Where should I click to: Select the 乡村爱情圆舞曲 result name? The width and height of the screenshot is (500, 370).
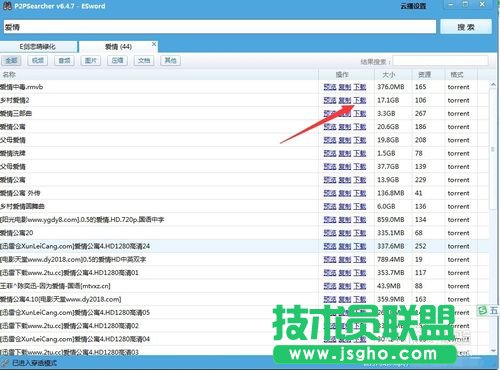22,206
